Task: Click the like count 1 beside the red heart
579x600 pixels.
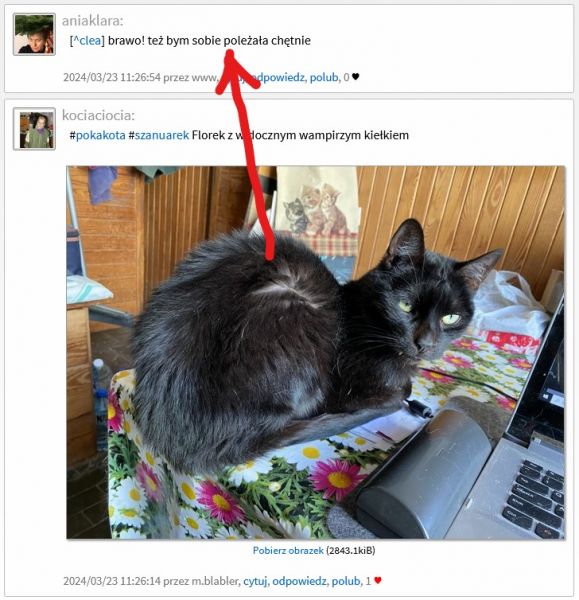Action: [368, 581]
